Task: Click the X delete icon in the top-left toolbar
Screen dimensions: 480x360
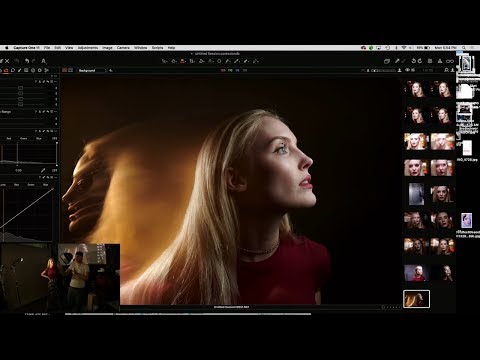Action: tap(7, 61)
